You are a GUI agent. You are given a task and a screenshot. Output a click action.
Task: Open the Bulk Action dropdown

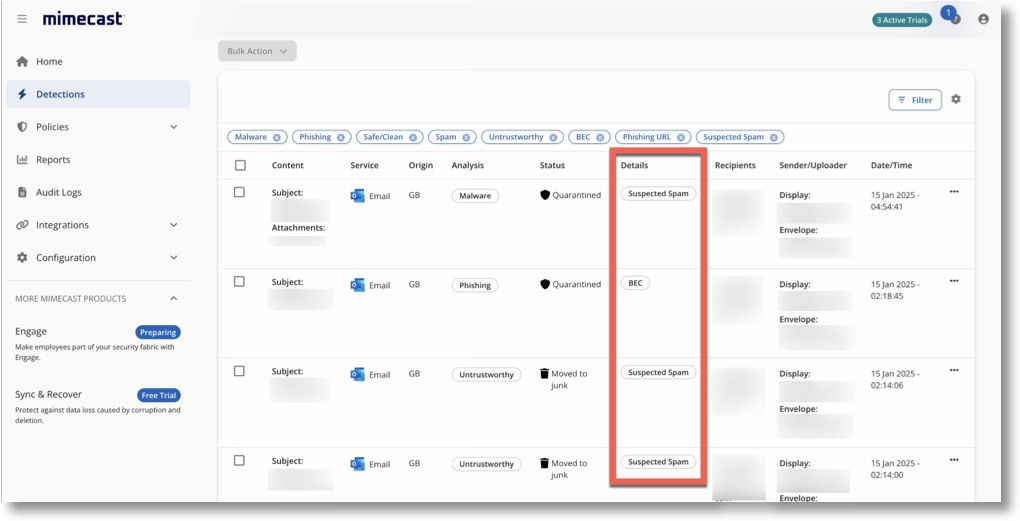pyautogui.click(x=257, y=51)
